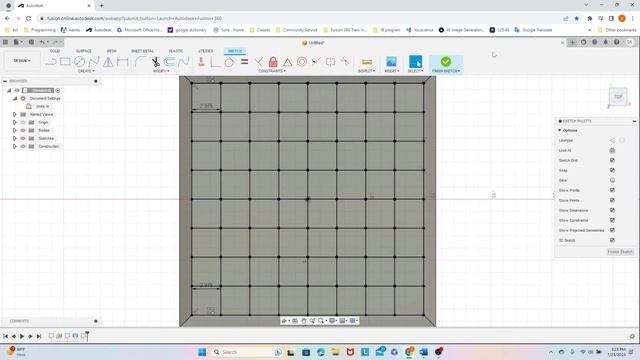
Task: Click the Insert image icon
Action: click(391, 62)
